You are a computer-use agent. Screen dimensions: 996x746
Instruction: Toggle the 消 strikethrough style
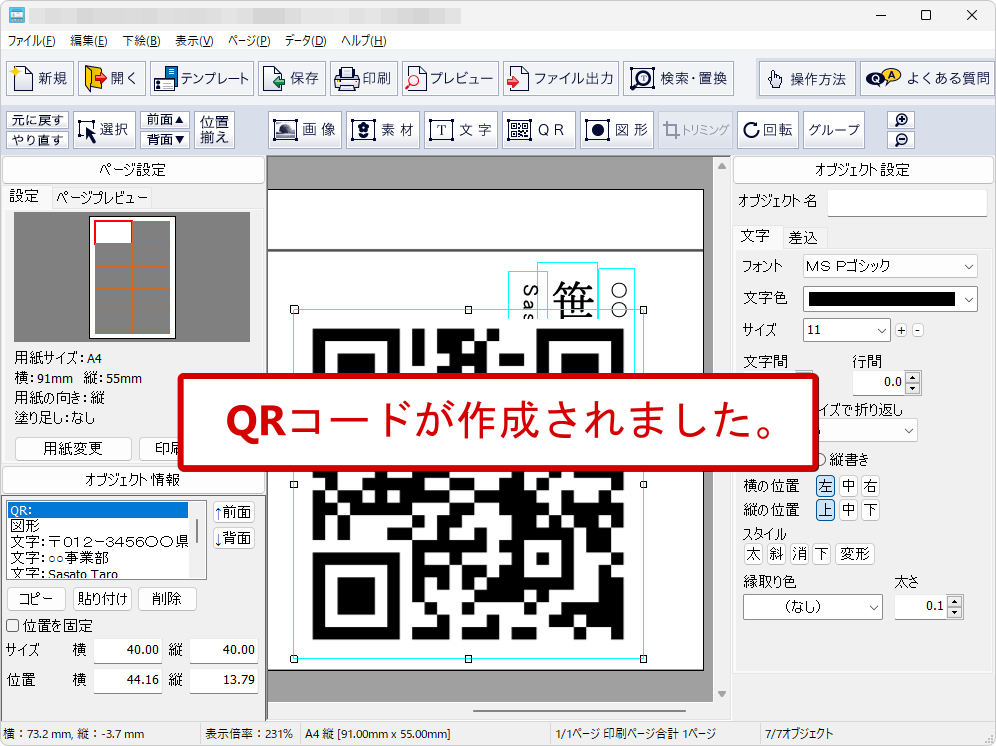tap(799, 554)
